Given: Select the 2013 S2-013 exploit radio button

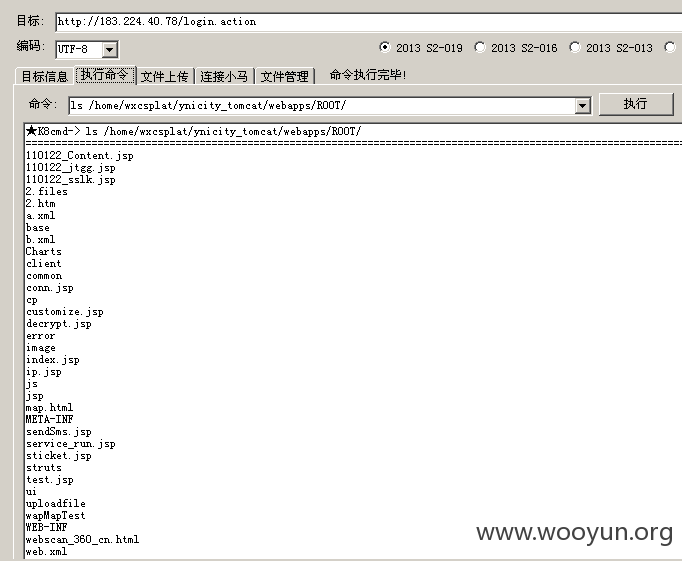Looking at the screenshot, I should 575,47.
